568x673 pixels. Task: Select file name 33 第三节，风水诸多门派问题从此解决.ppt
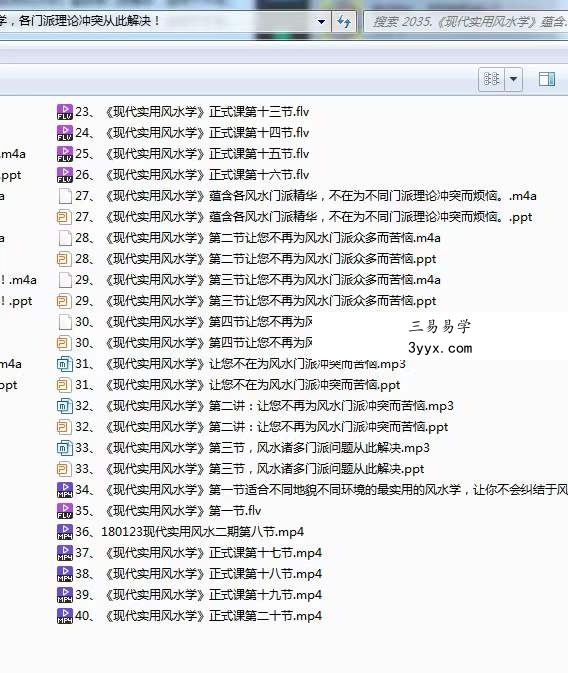(249, 469)
